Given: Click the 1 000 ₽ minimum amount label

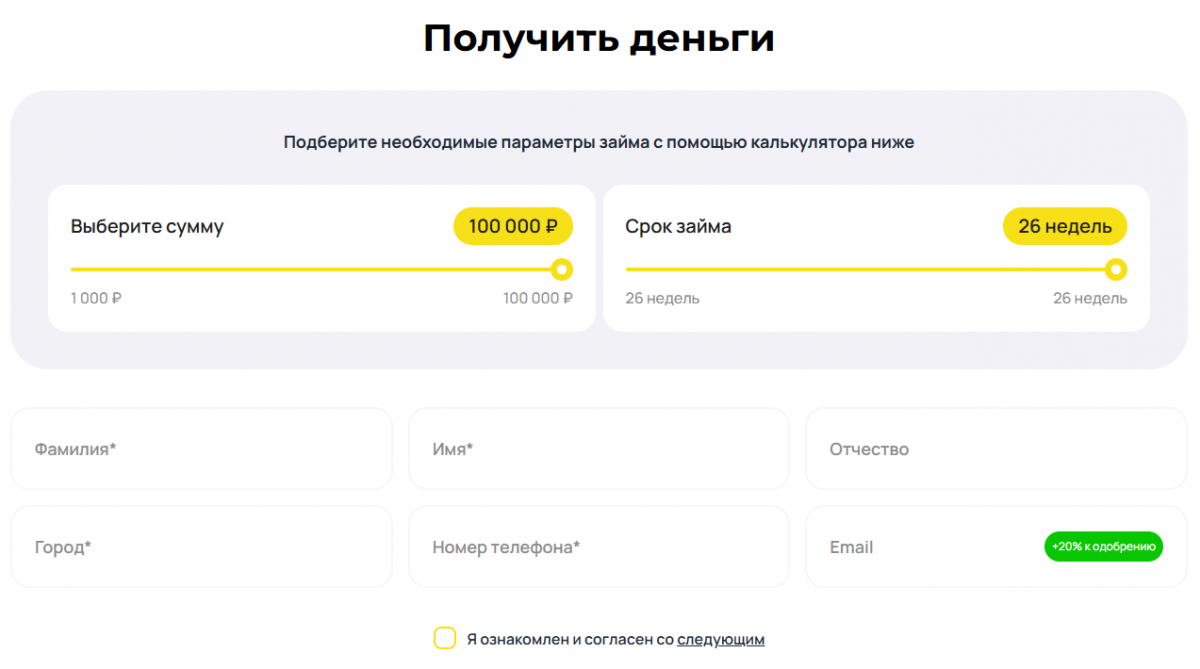Looking at the screenshot, I should pyautogui.click(x=96, y=298).
